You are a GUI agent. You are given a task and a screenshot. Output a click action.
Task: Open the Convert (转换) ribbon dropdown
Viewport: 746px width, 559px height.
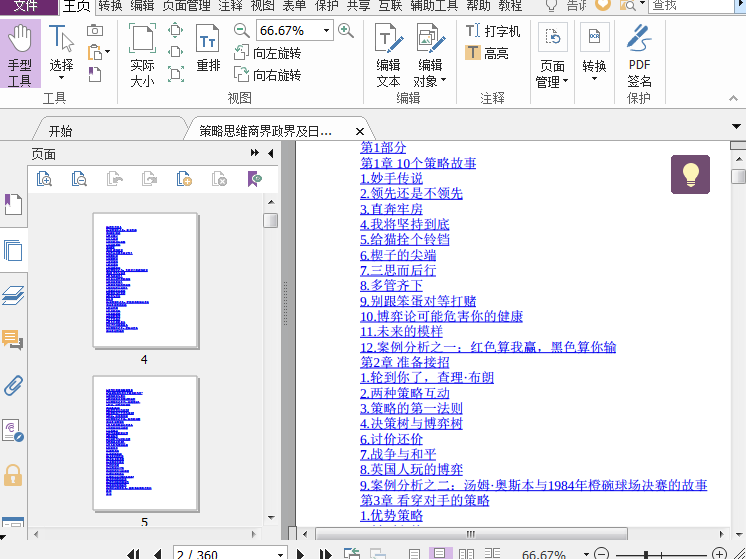[x=594, y=52]
